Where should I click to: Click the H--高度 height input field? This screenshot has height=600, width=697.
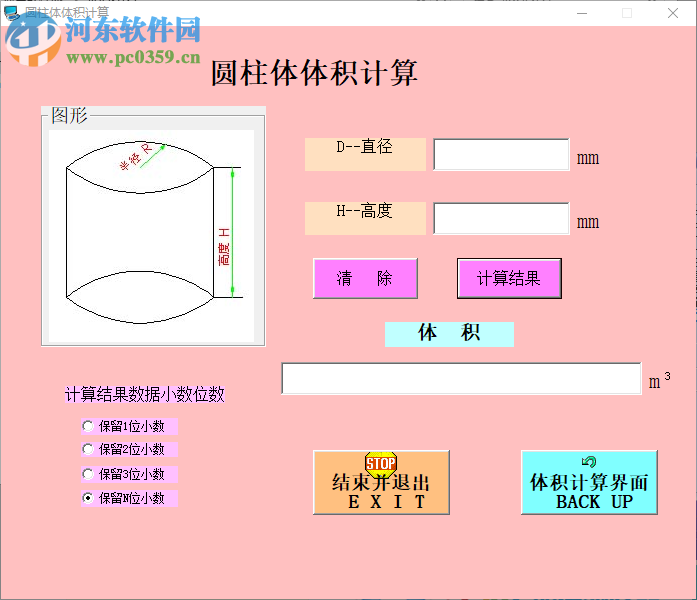[x=501, y=219]
